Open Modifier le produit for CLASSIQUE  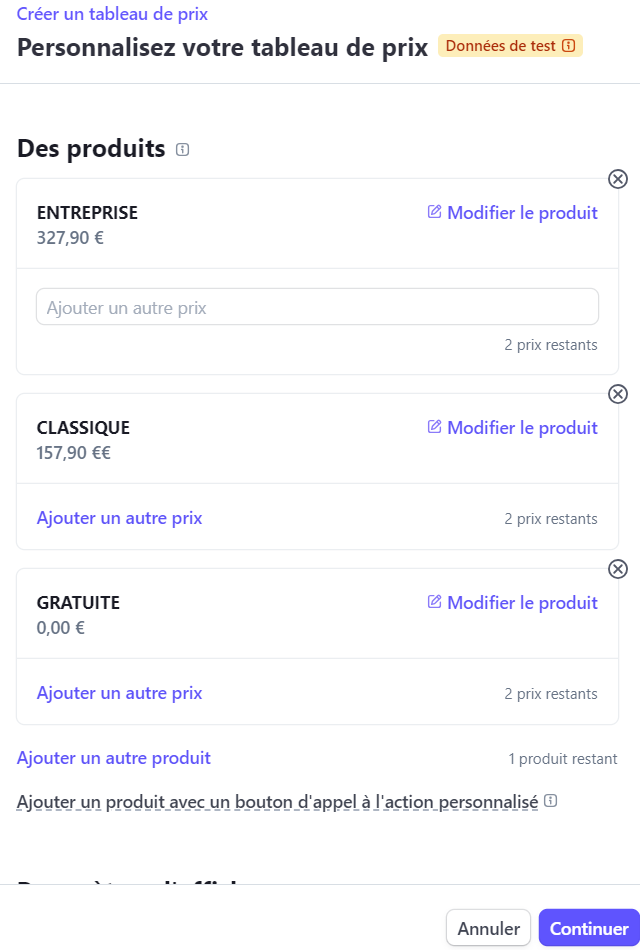[522, 428]
